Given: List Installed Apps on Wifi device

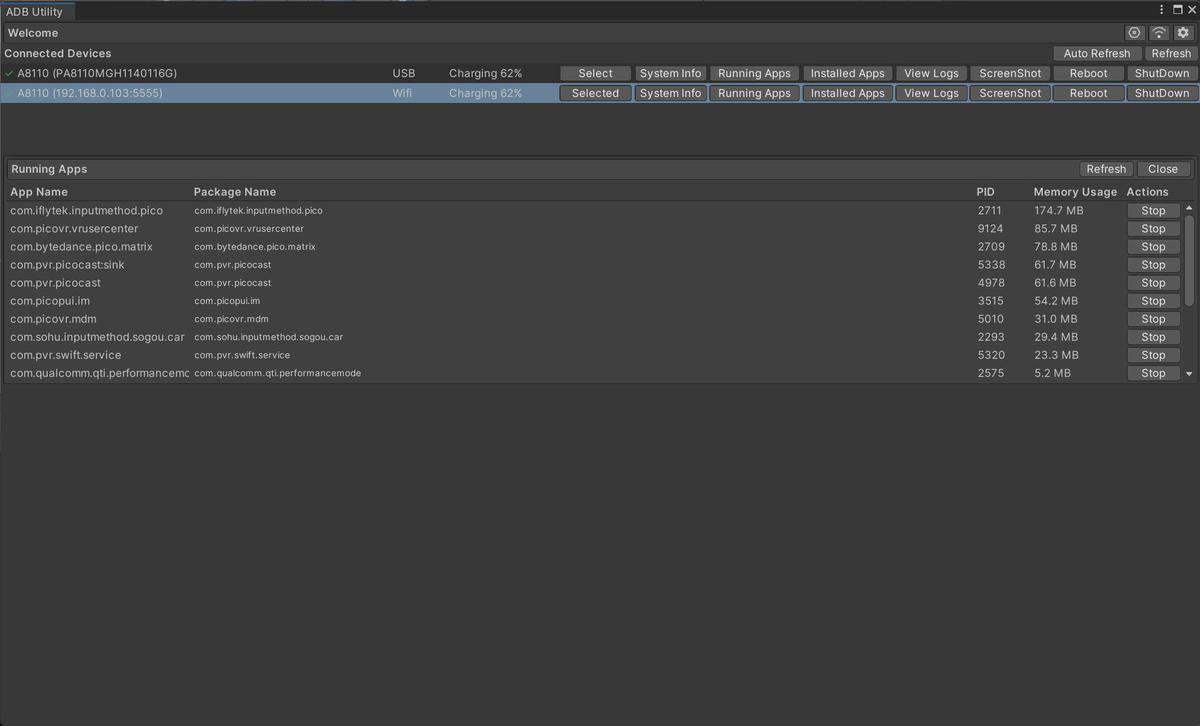Looking at the screenshot, I should tap(848, 93).
